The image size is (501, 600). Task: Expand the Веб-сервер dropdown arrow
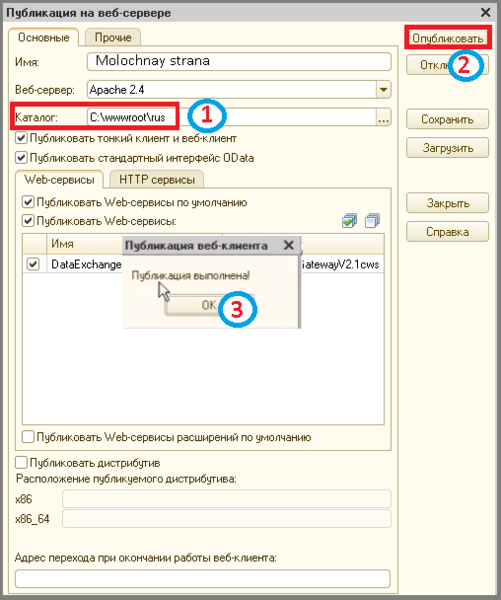pyautogui.click(x=384, y=90)
